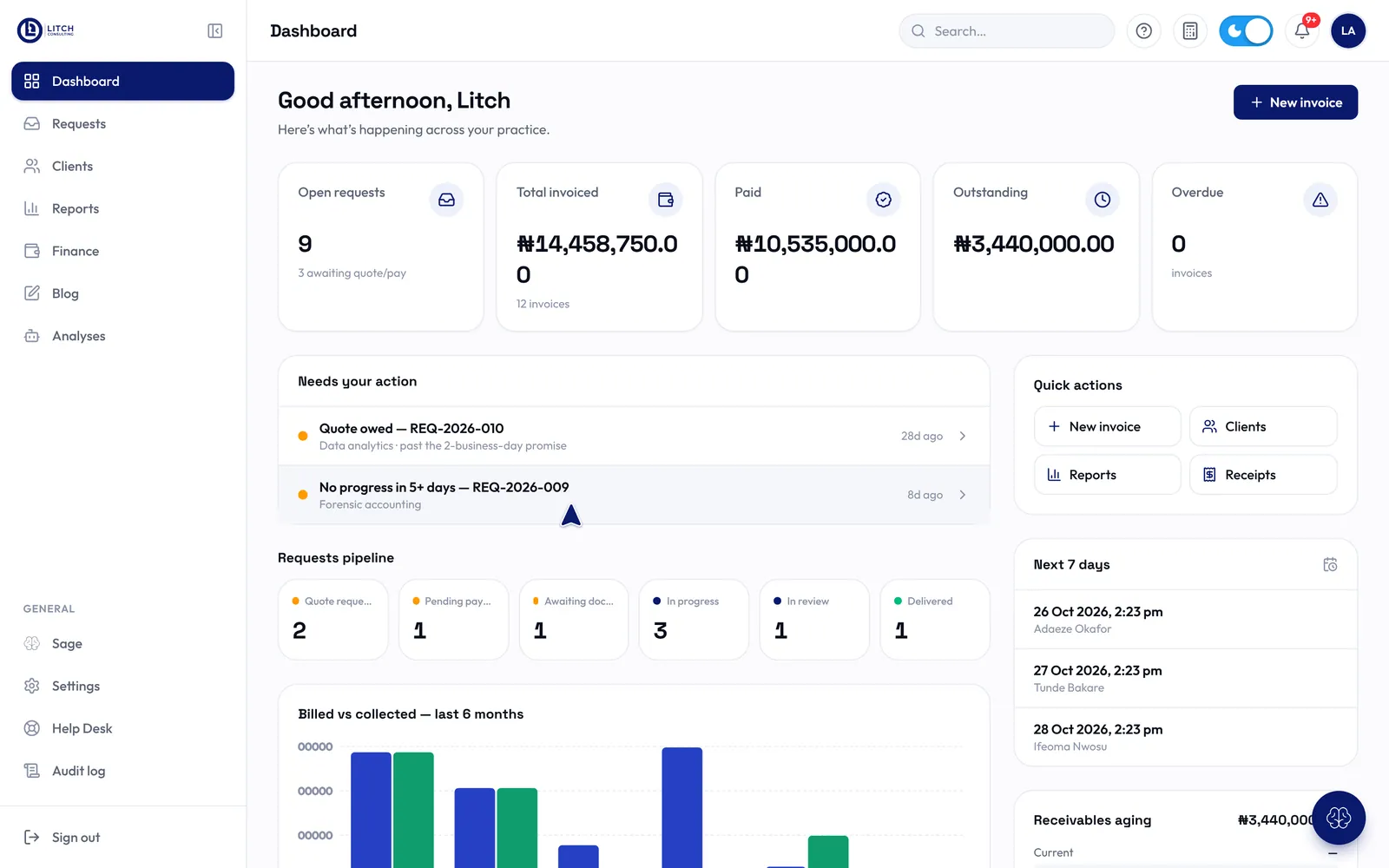Toggle dark mode switch
Image resolution: width=1389 pixels, height=868 pixels.
[1246, 31]
